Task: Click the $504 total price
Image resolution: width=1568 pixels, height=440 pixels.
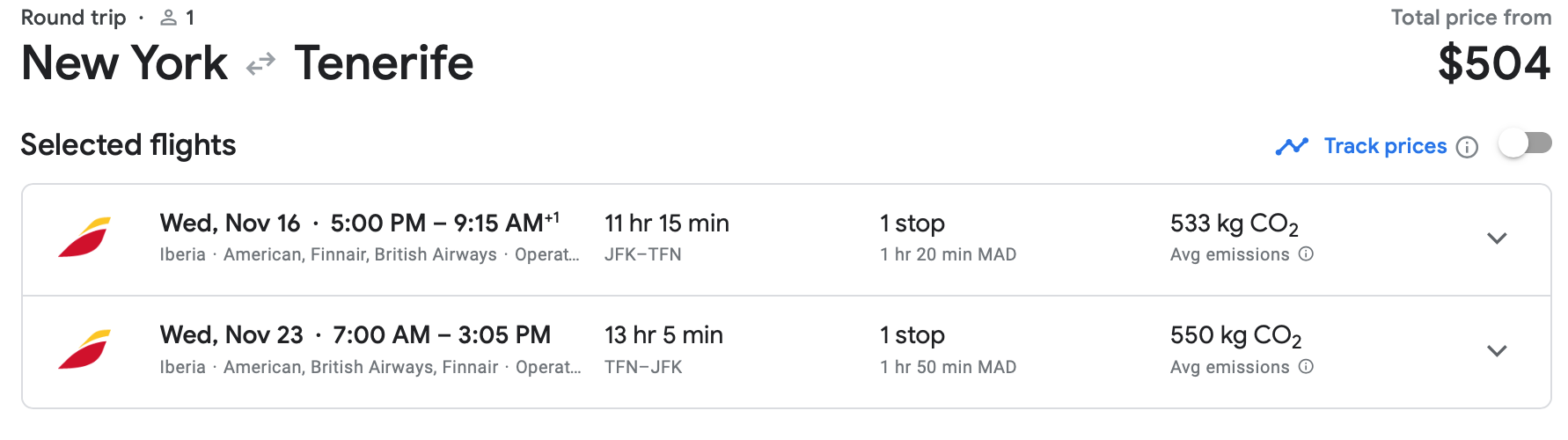Action: pos(1493,64)
